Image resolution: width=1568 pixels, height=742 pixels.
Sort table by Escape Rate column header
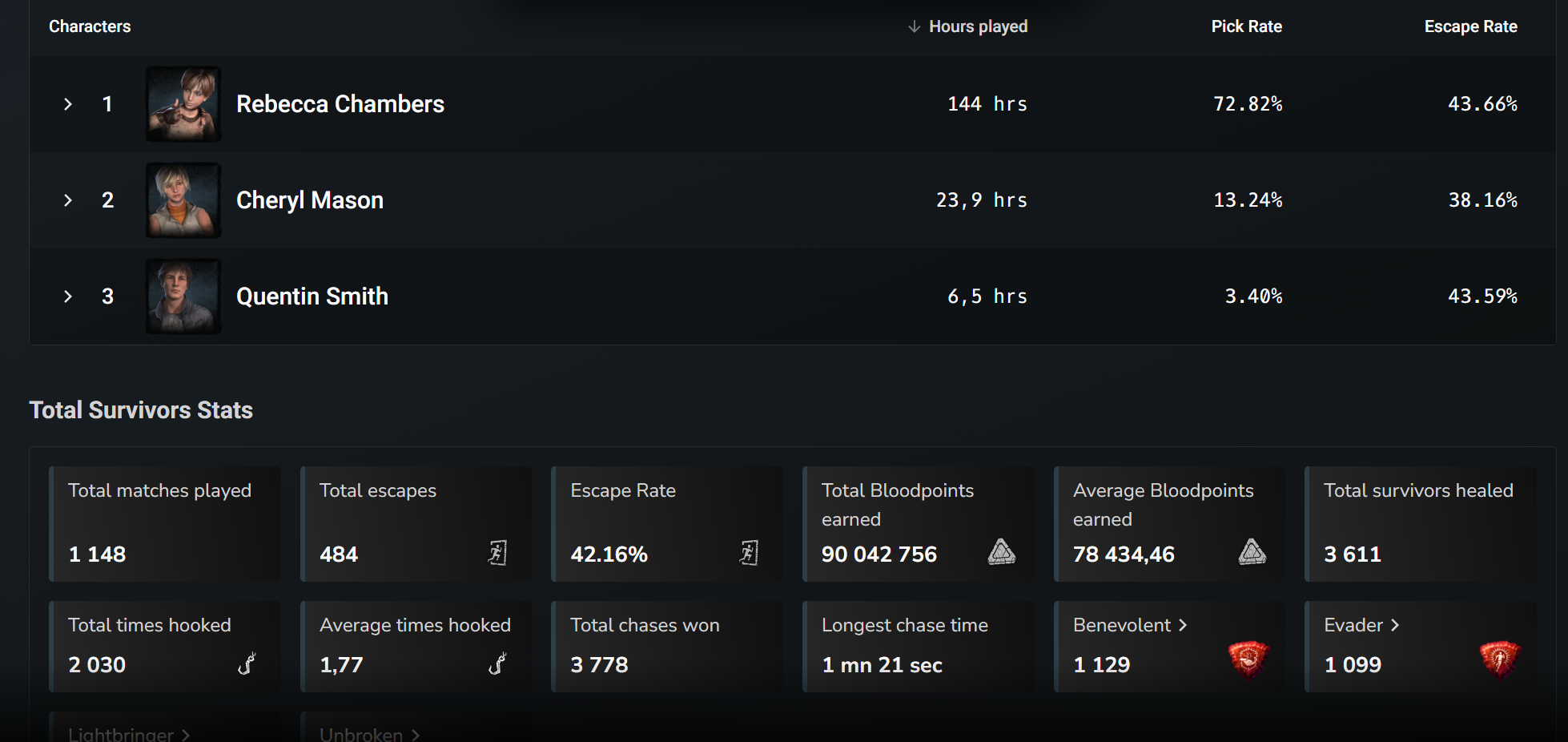[1470, 26]
